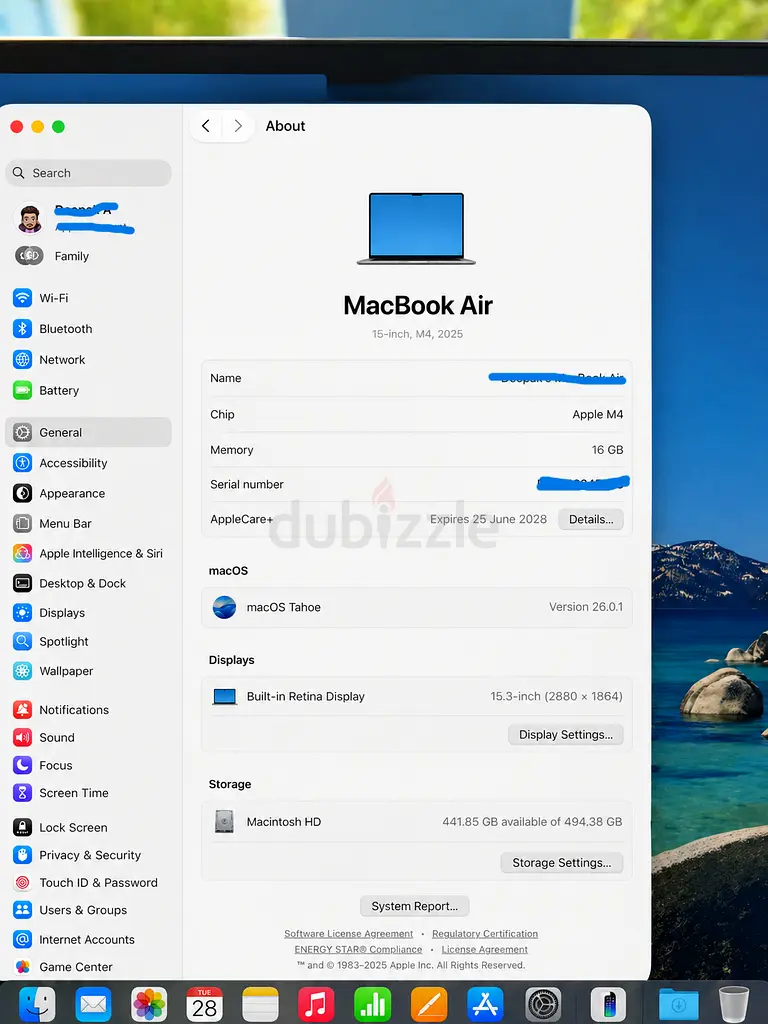Open Touch ID & Password settings
Screen dimensions: 768x1024
[86, 882]
